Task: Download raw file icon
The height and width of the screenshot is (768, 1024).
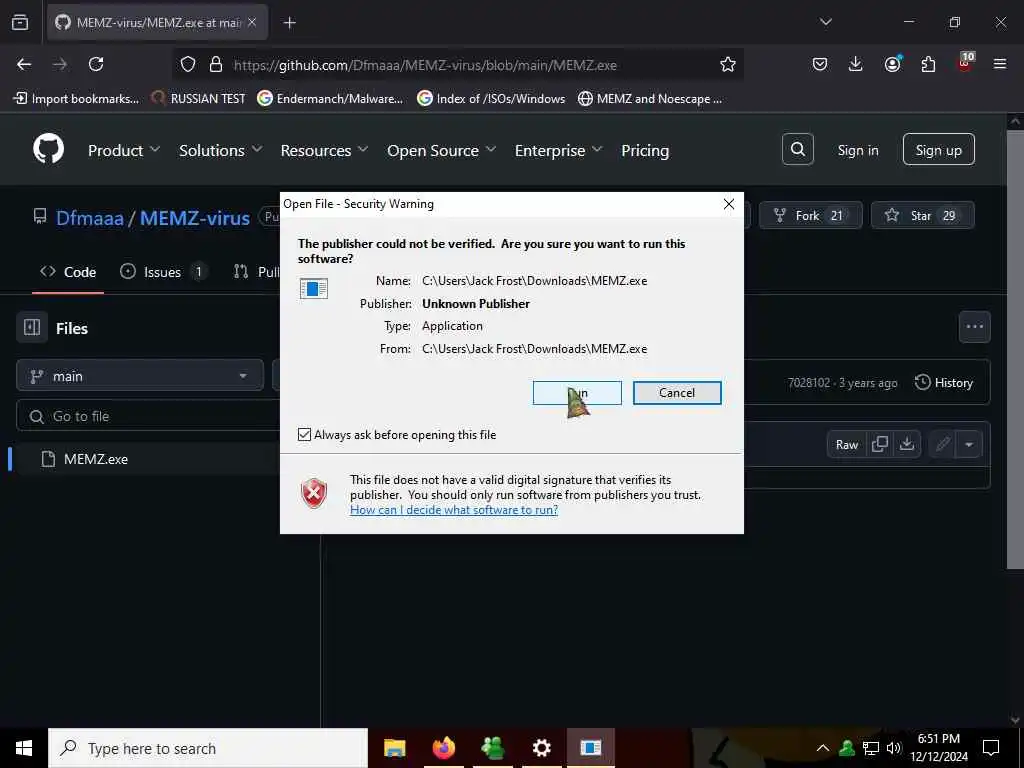Action: click(x=906, y=444)
